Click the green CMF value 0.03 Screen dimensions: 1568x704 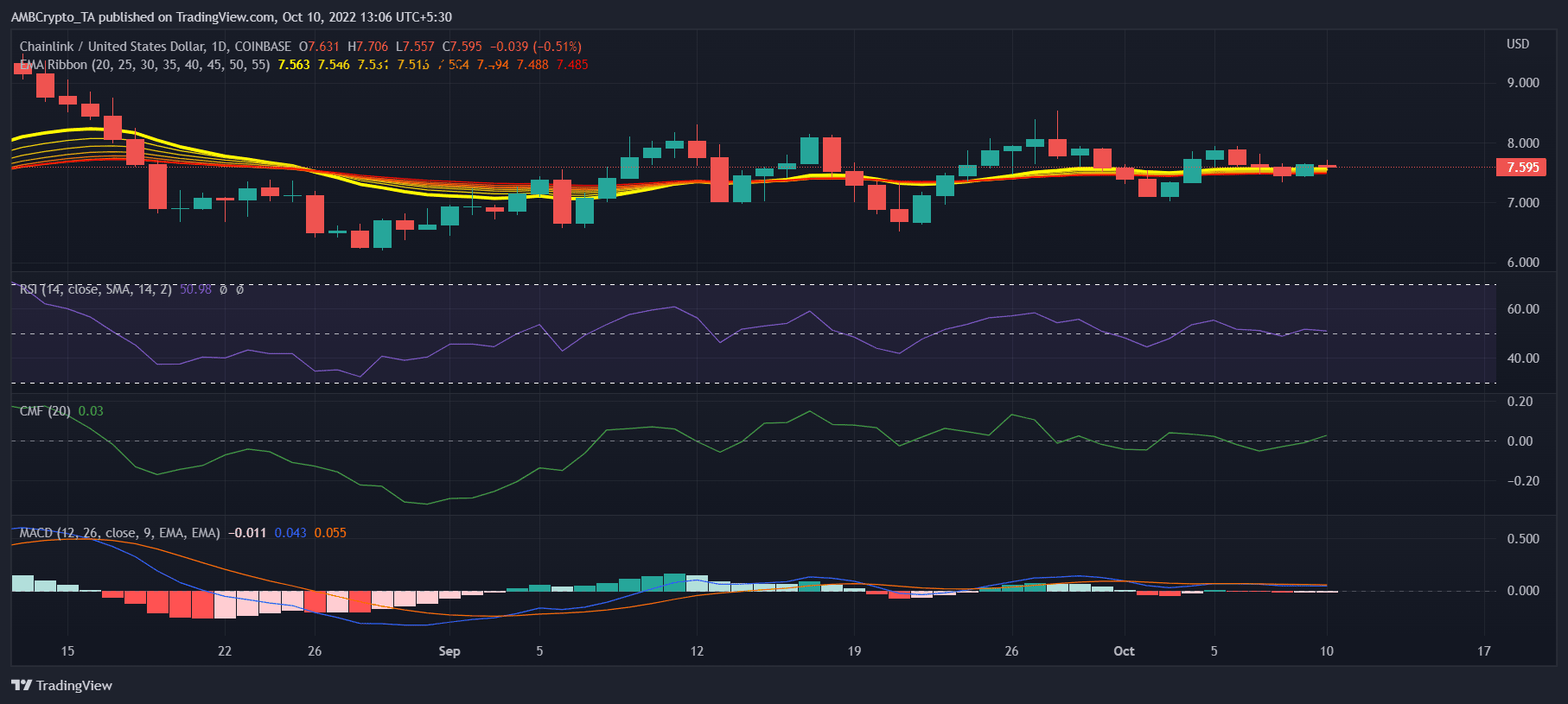tap(91, 411)
